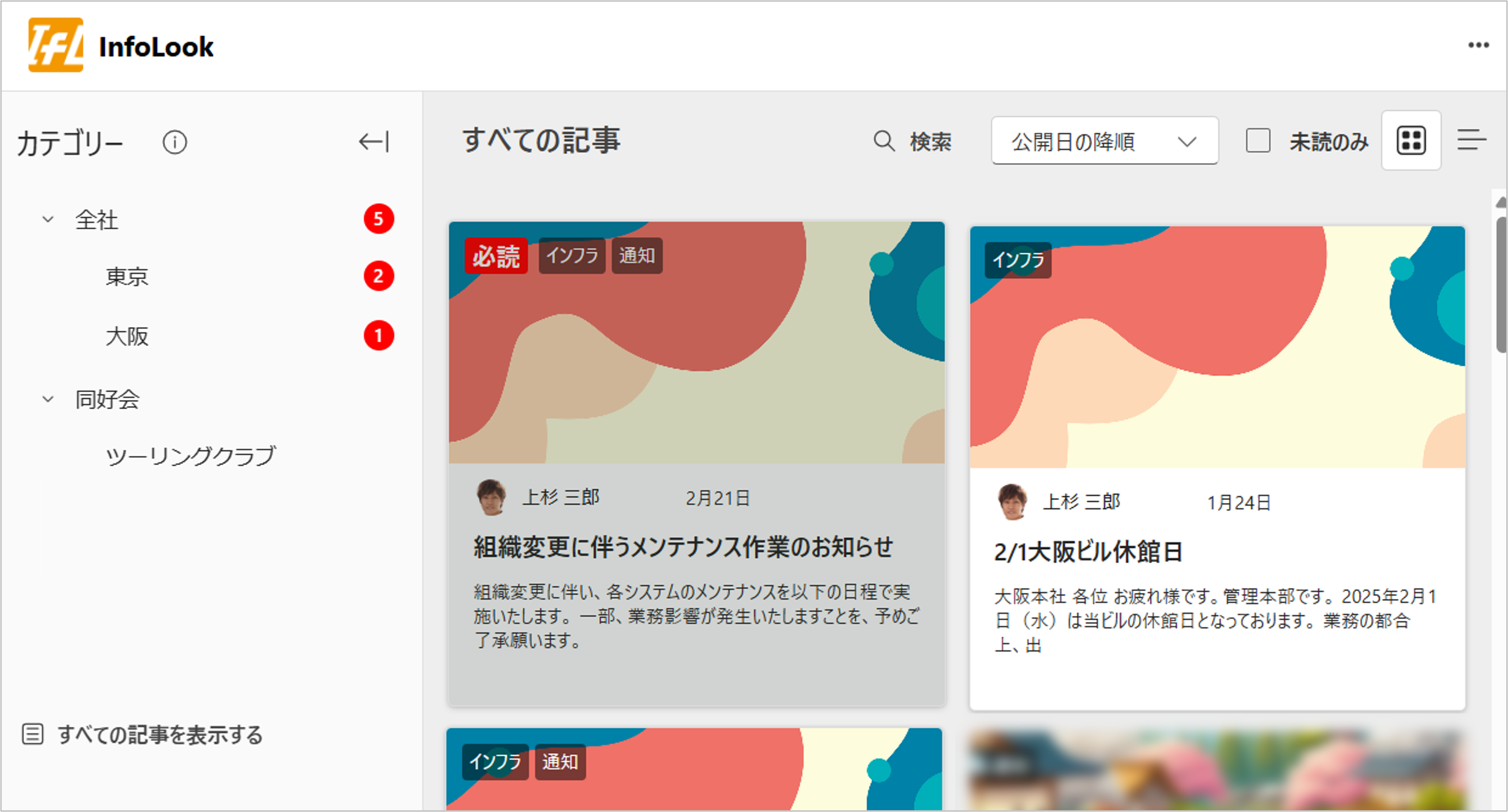Click 上杉 三郎 avatar on 2月21日 article
Viewport: 1508px width, 812px height.
click(491, 497)
